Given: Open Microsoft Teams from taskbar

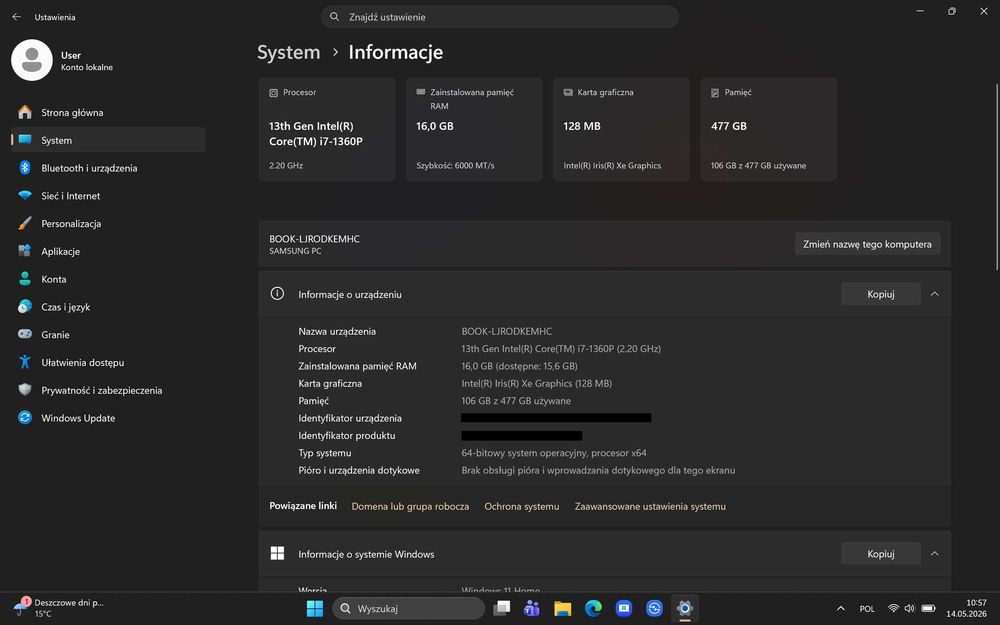Looking at the screenshot, I should point(531,608).
